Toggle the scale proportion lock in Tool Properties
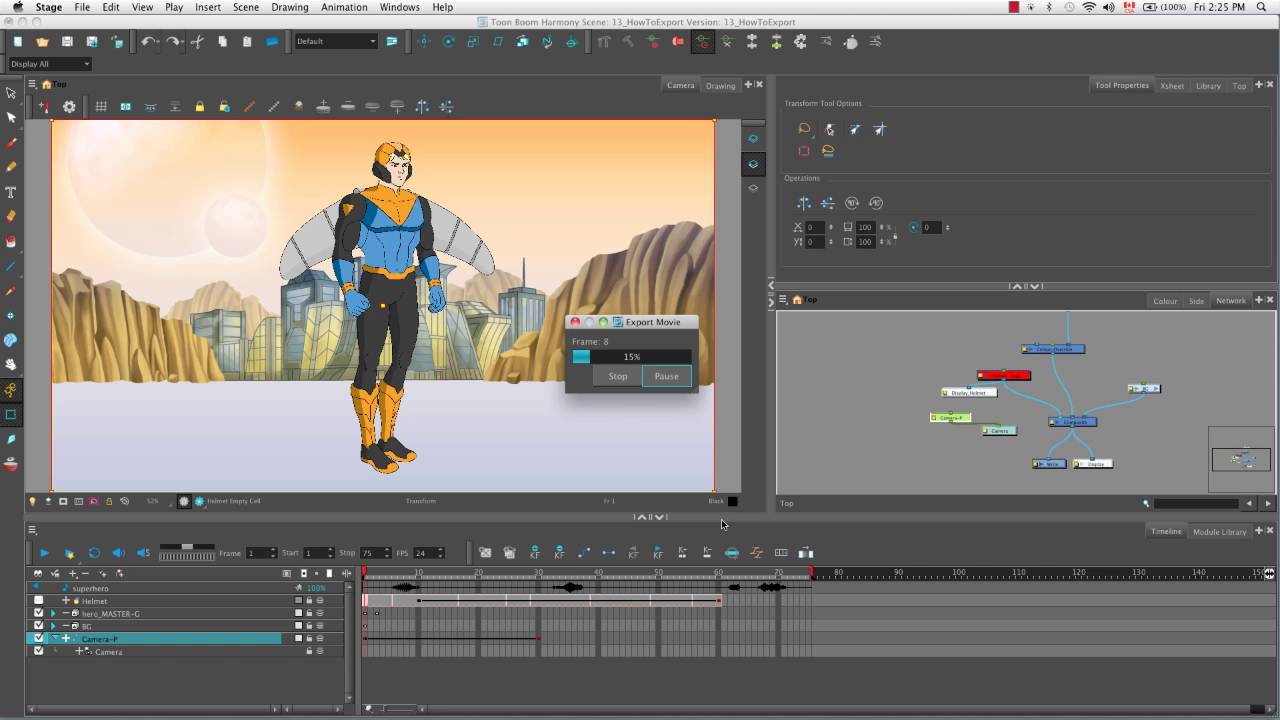1280x720 pixels. 895,234
